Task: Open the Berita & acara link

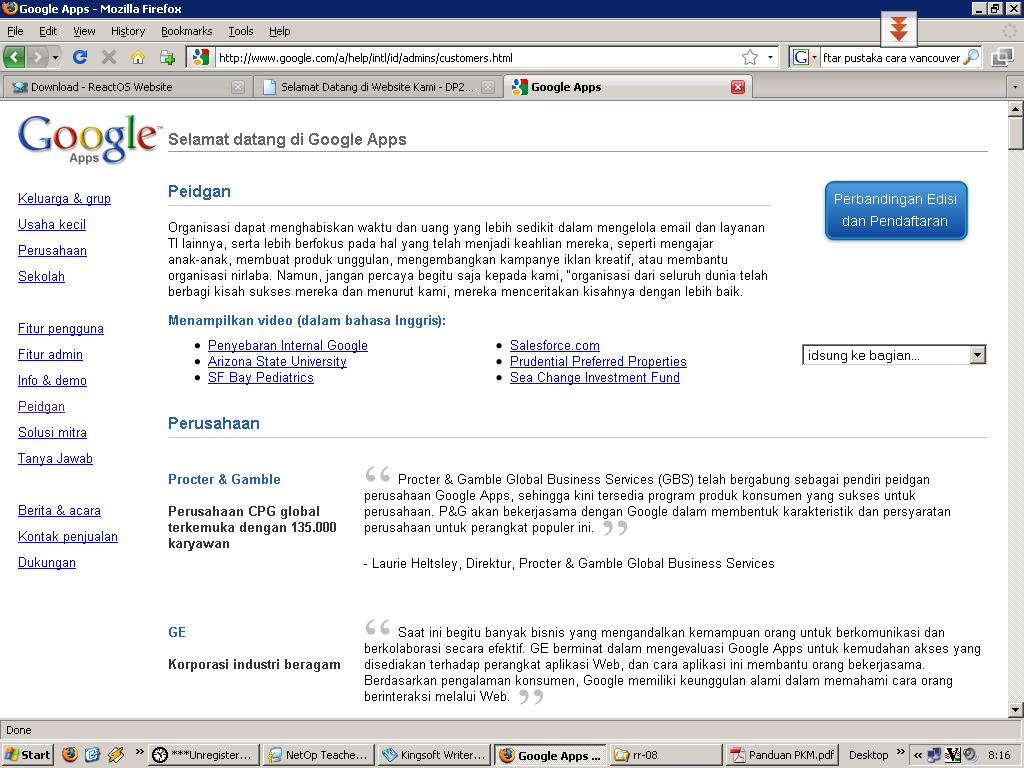Action: pos(59,511)
